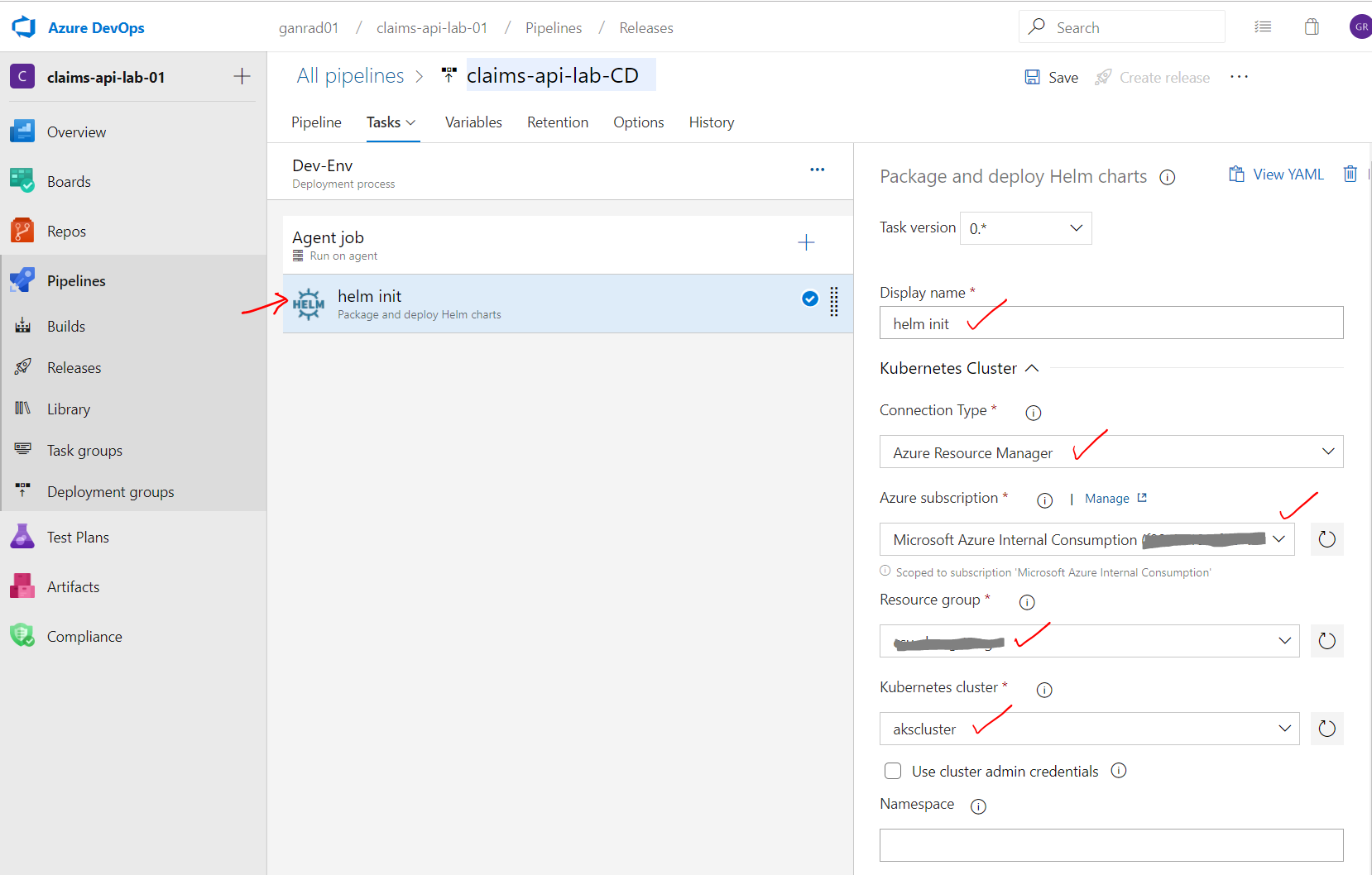This screenshot has height=875, width=1372.
Task: Show info for Use cluster admin credentials
Action: click(x=1119, y=771)
